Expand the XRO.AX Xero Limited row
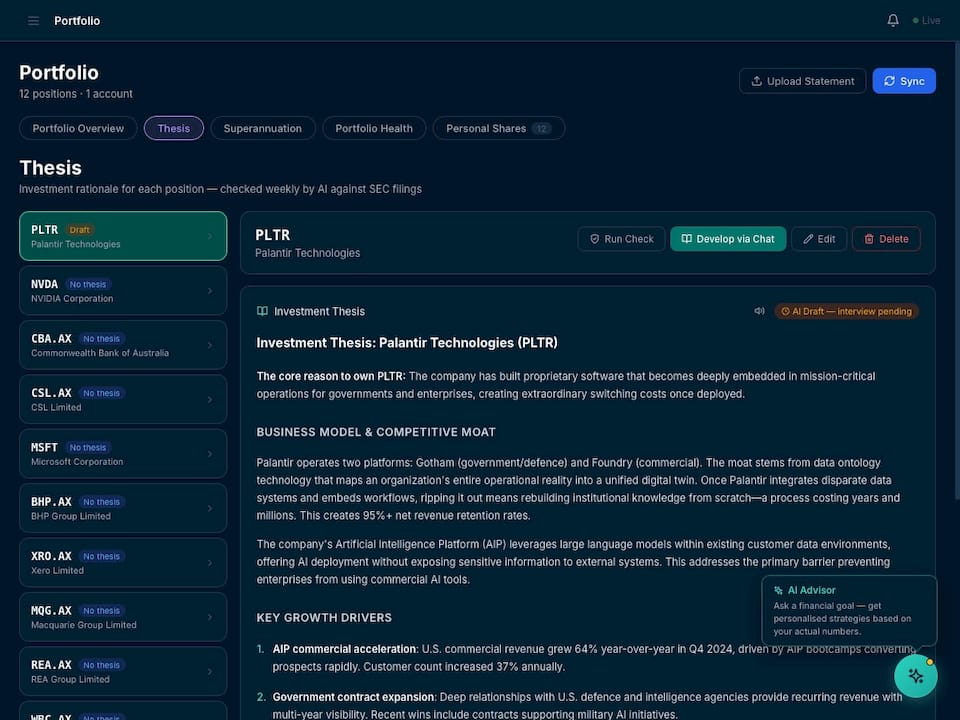 [x=122, y=562]
